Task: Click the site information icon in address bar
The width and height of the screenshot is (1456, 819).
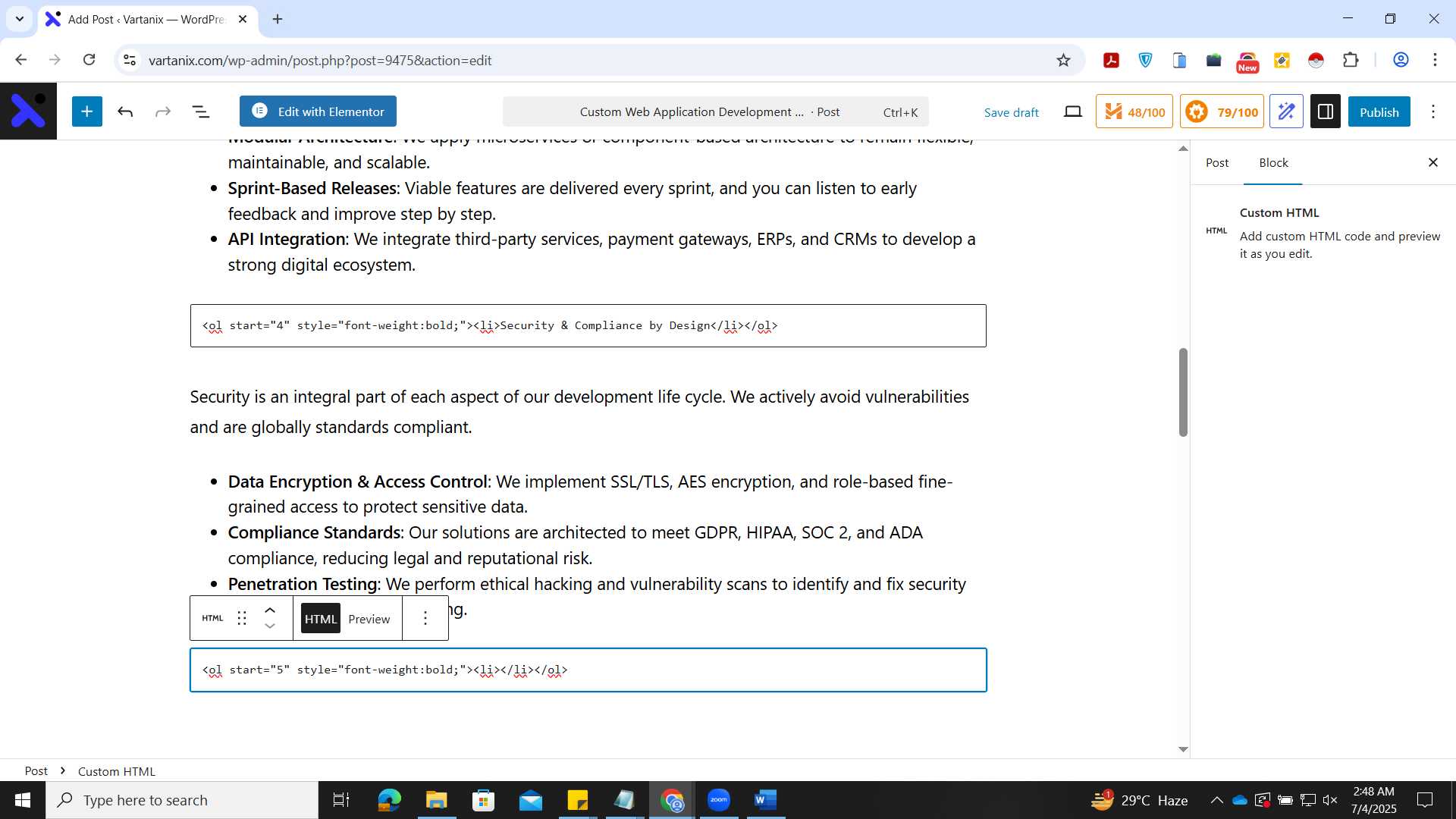Action: pos(130,60)
